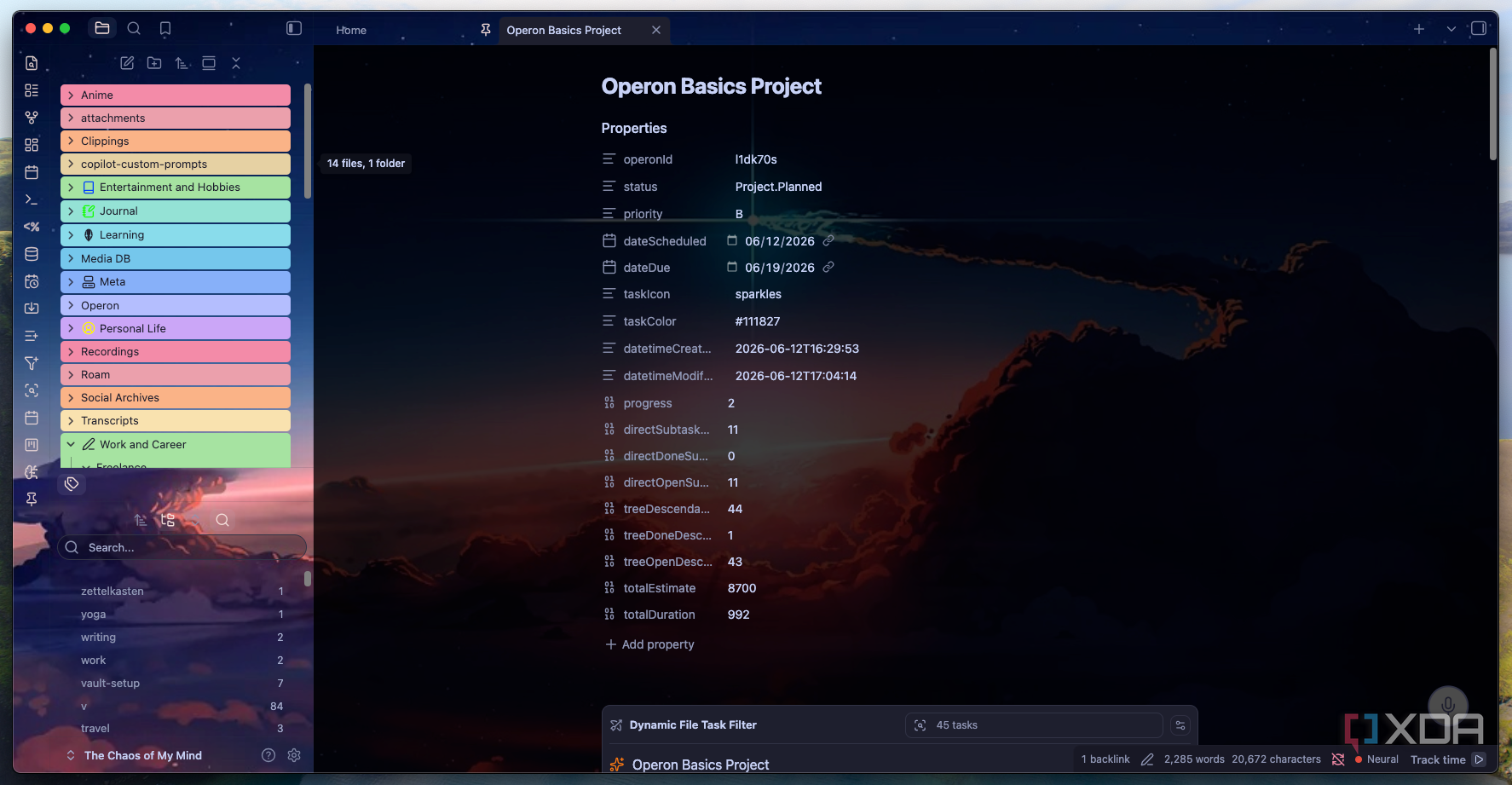Switch to the Home tab

click(351, 30)
